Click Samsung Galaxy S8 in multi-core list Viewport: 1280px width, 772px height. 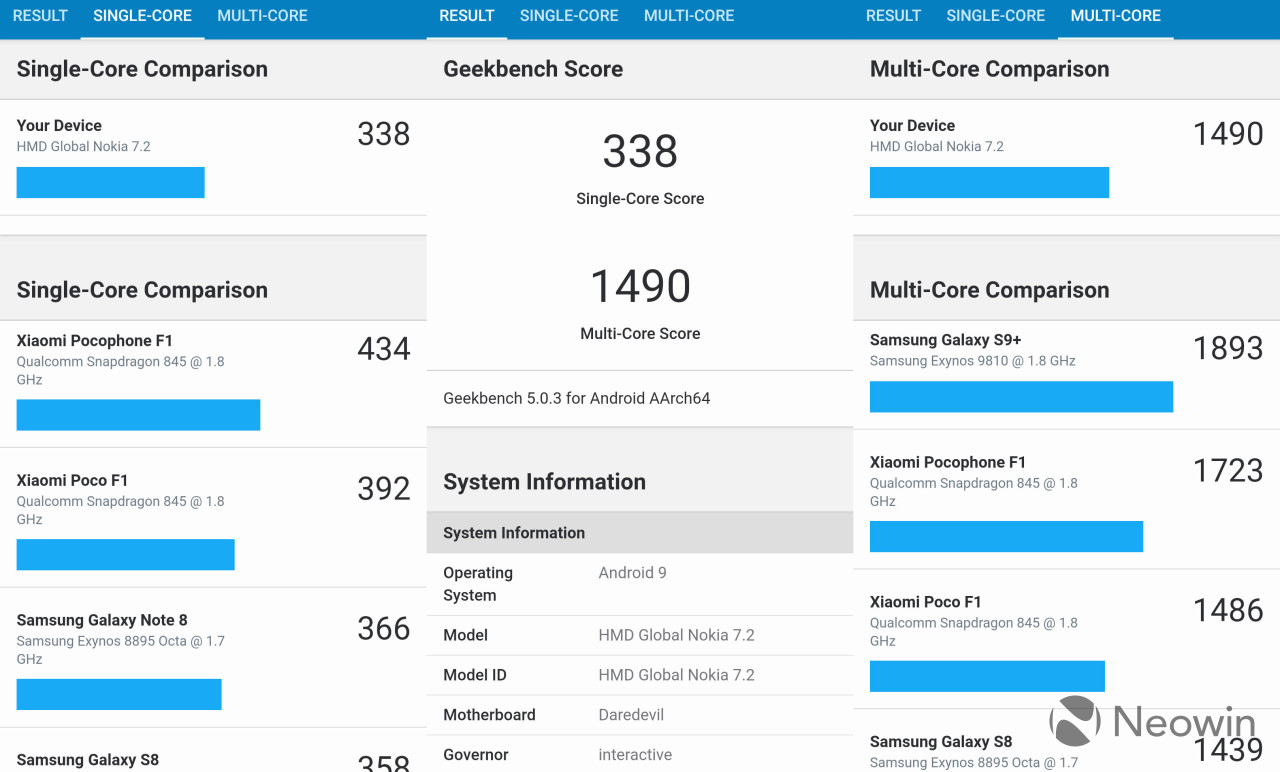[941, 742]
